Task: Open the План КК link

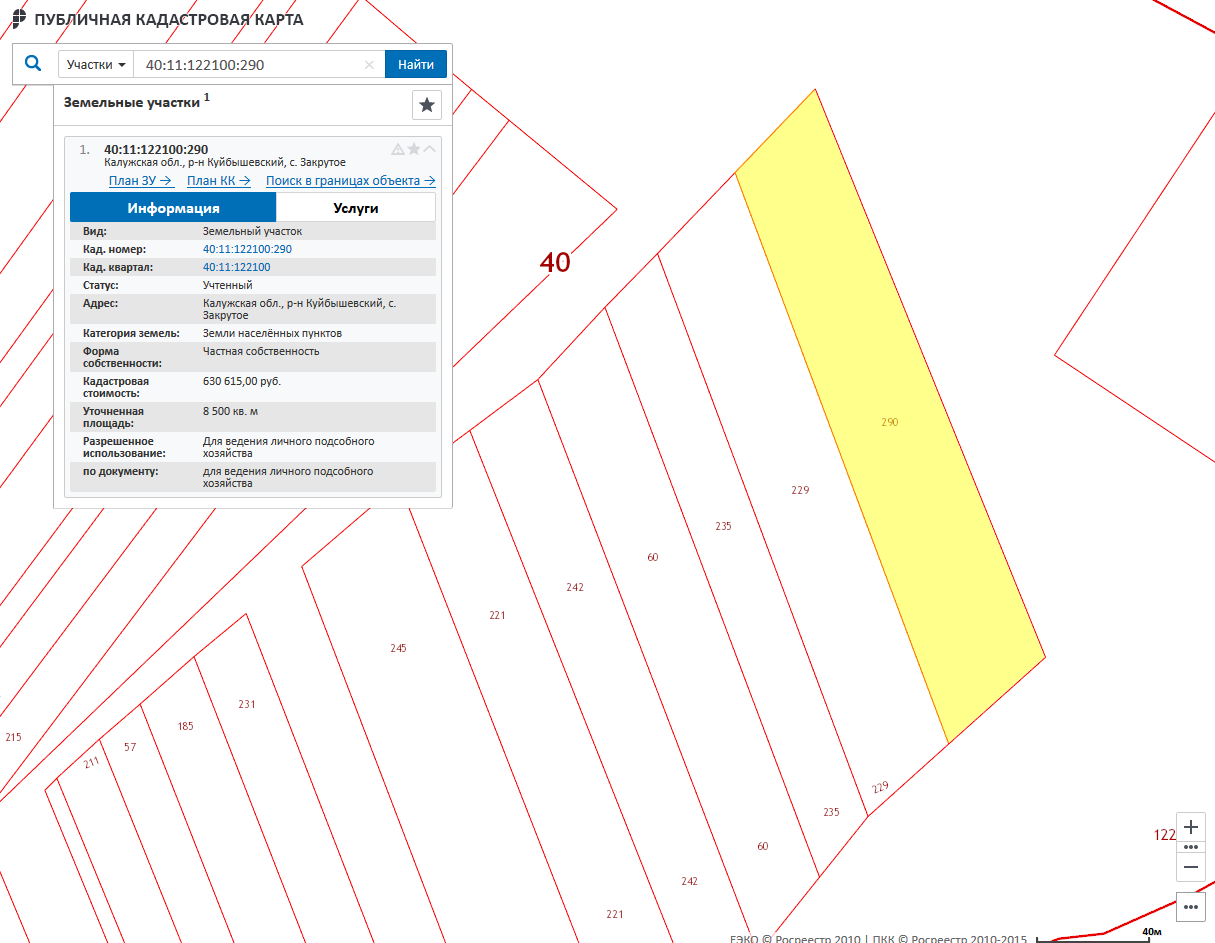Action: coord(219,181)
